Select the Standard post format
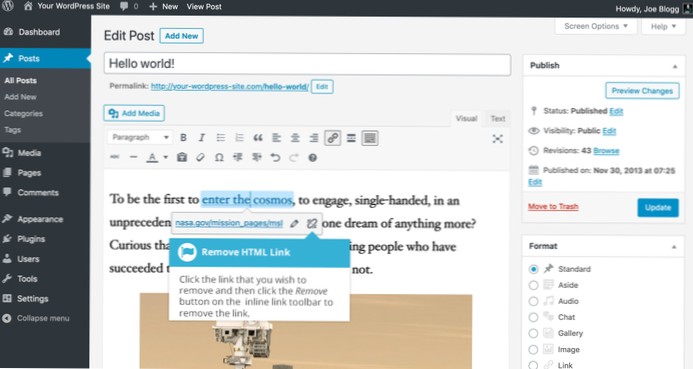Viewport: 693px width, 369px height. point(533,269)
